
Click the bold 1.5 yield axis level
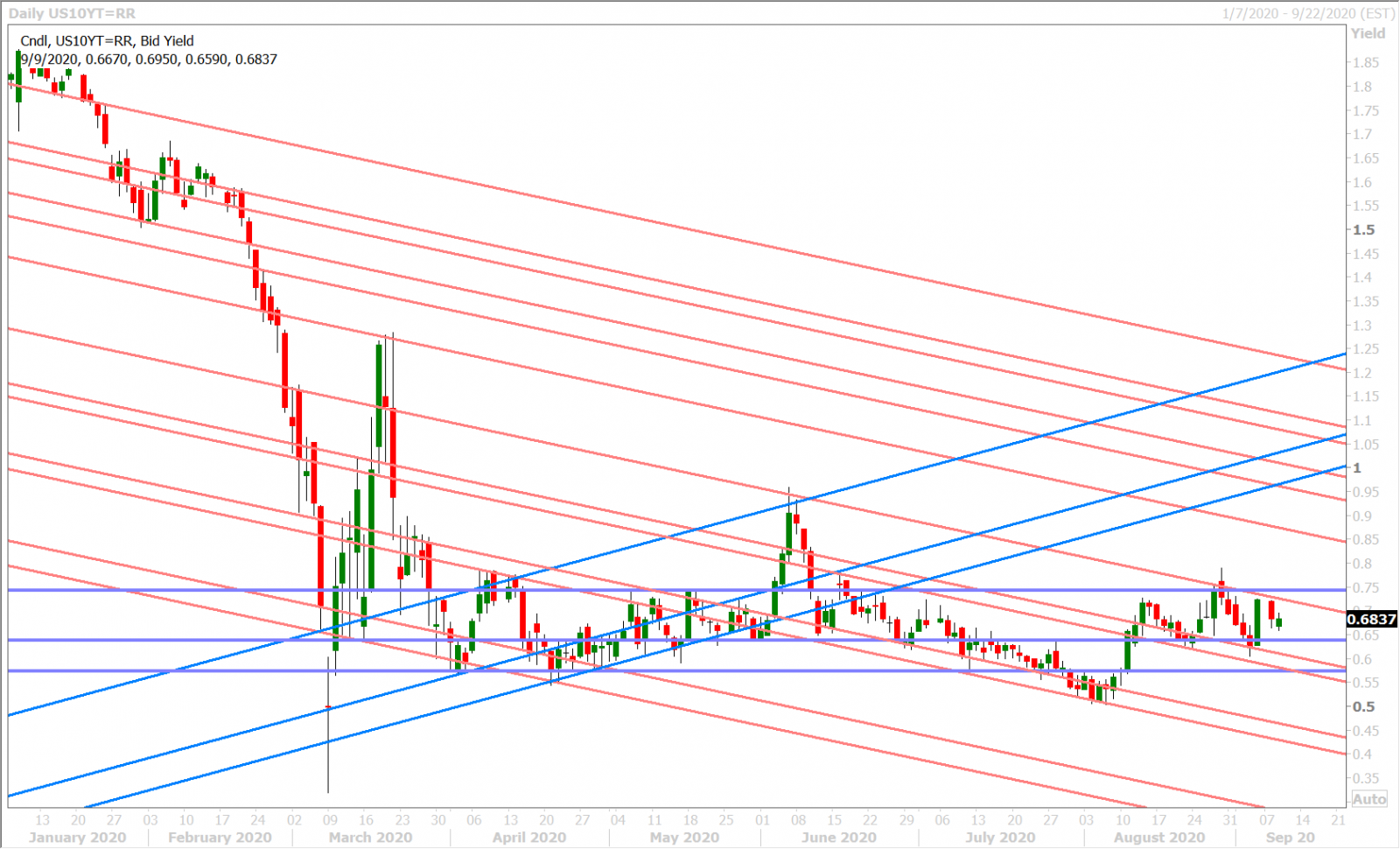tap(1363, 230)
